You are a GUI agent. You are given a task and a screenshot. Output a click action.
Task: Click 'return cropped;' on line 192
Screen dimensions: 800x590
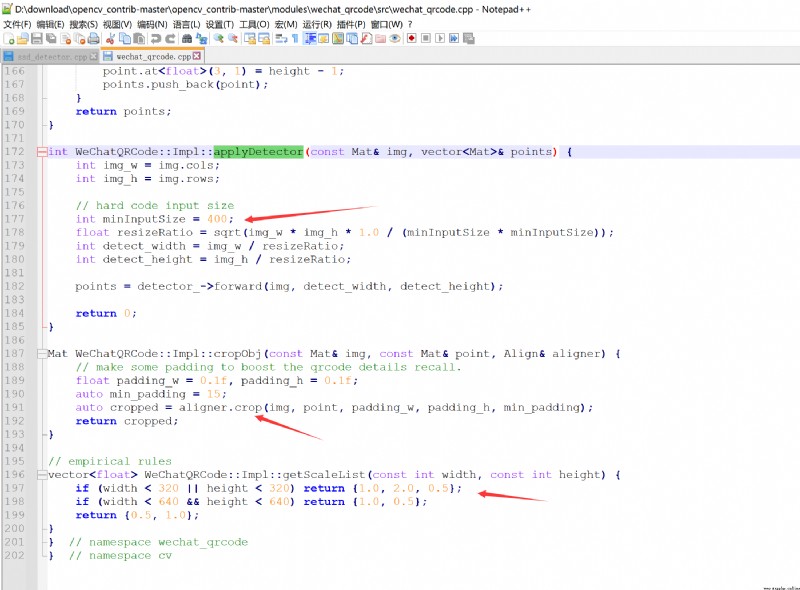click(127, 421)
